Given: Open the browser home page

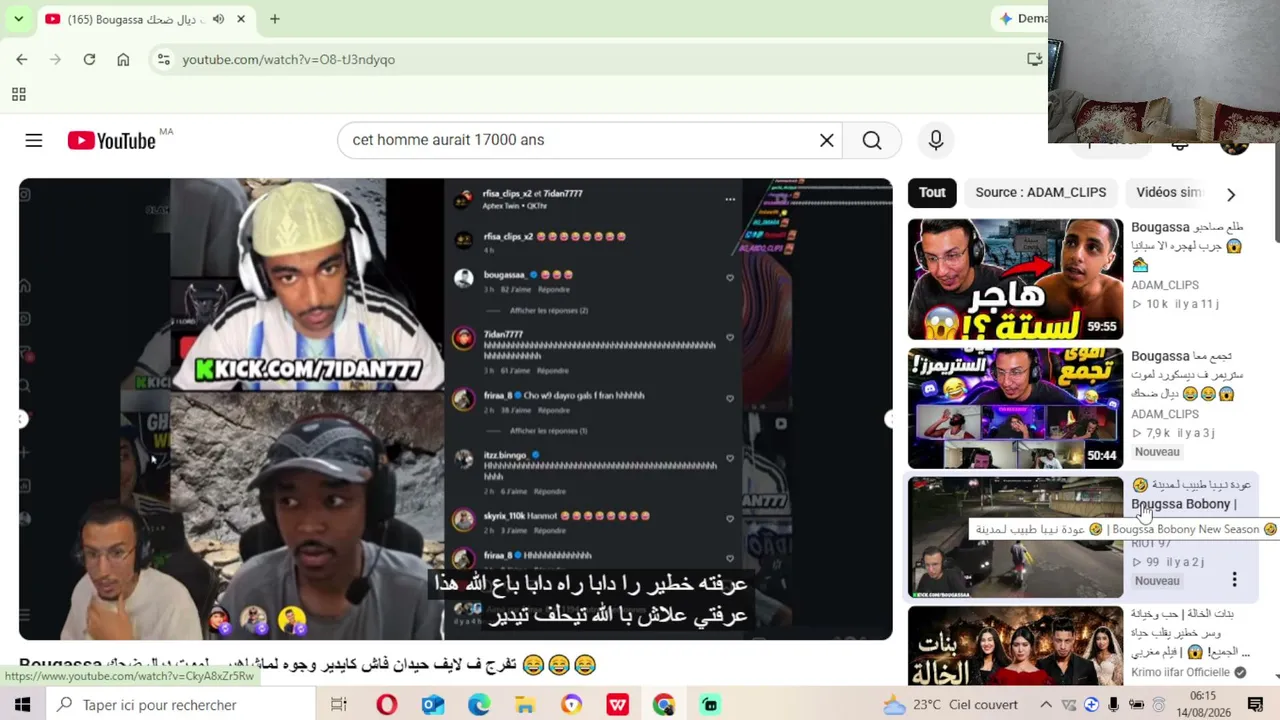Looking at the screenshot, I should pyautogui.click(x=123, y=60).
